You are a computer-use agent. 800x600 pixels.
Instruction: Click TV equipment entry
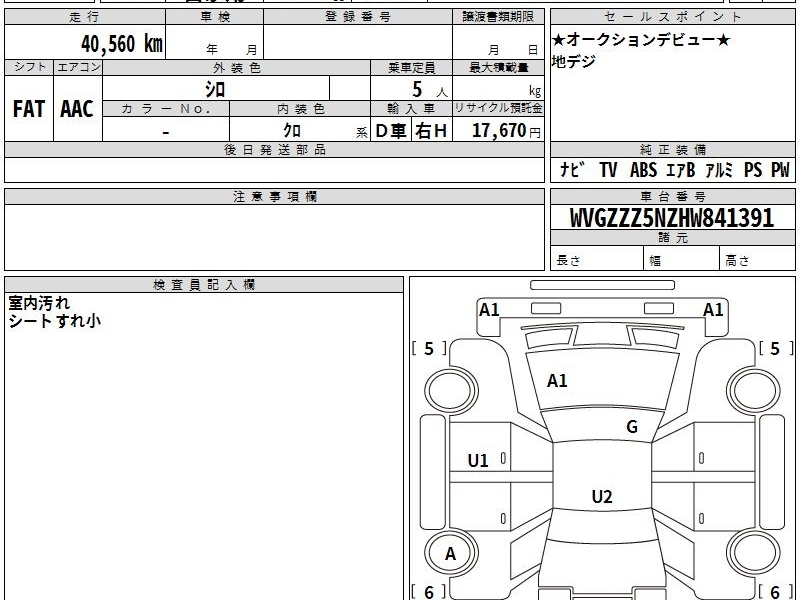pos(608,169)
